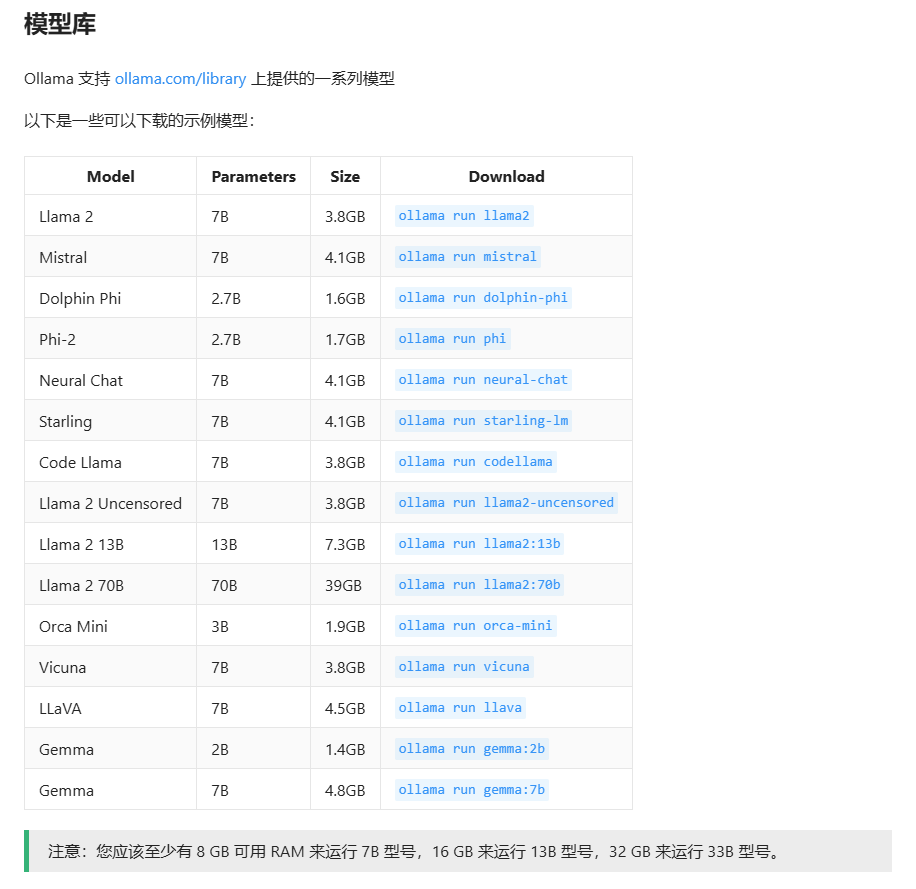Click the 1.6GB size of Dolphin Phi

pyautogui.click(x=345, y=298)
